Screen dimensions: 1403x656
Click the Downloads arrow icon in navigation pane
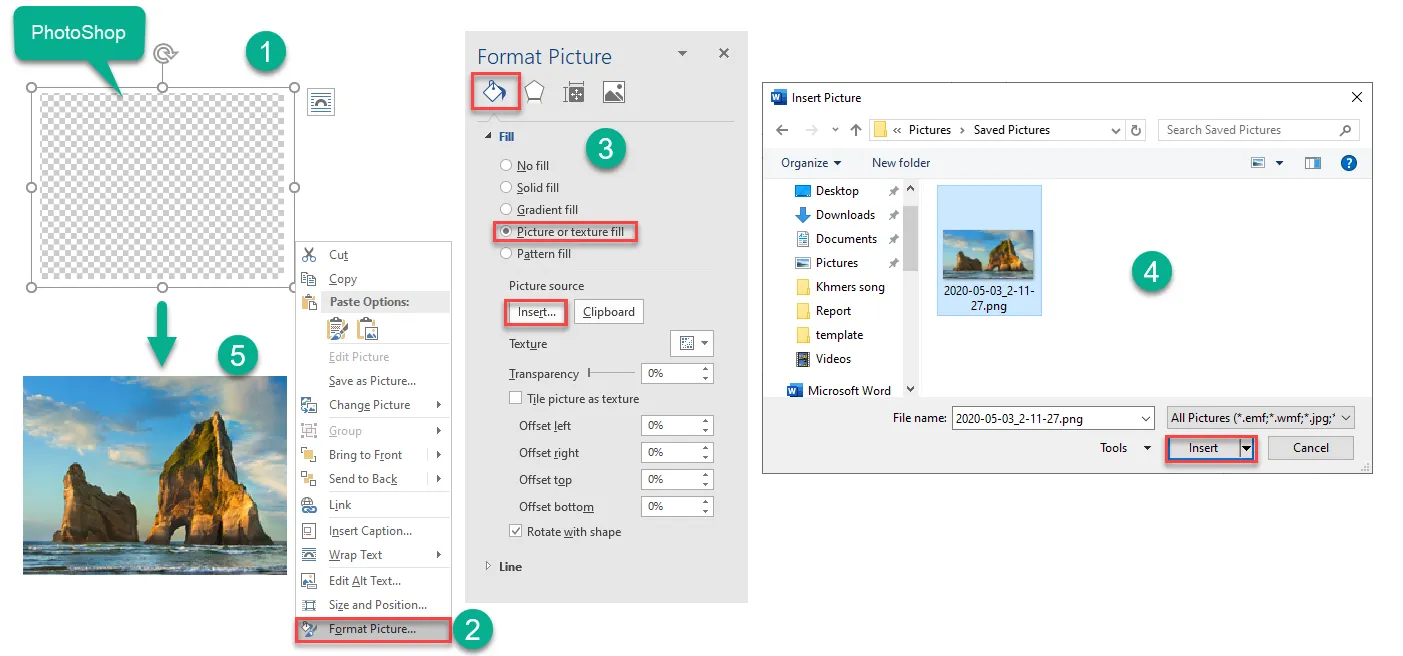(803, 215)
